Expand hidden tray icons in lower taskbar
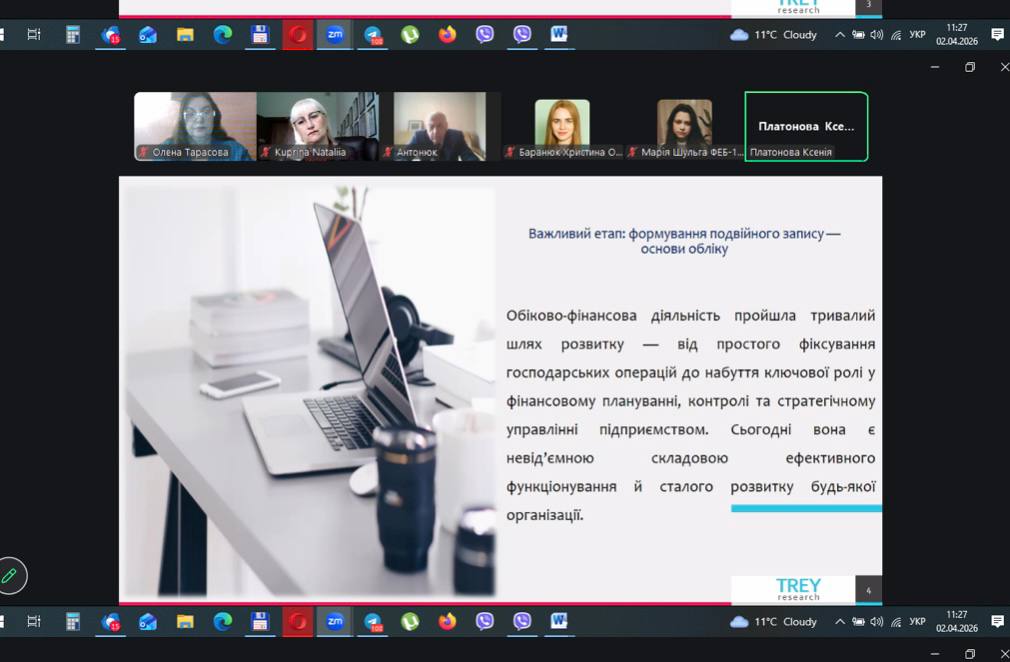Viewport: 1010px width, 662px height. pyautogui.click(x=840, y=621)
